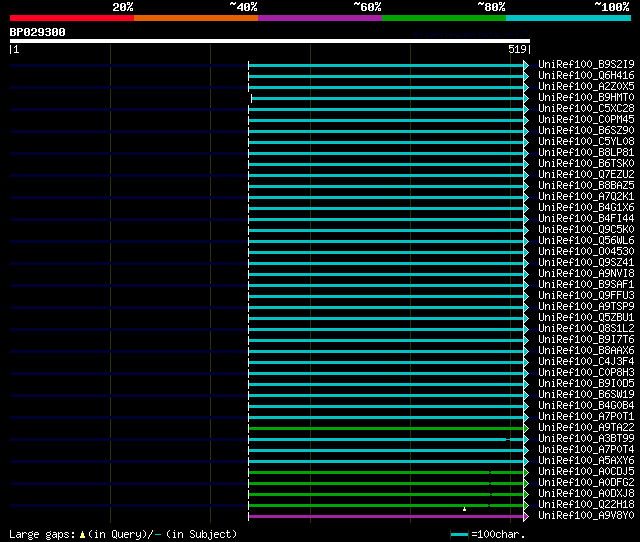Select label UniRef100_A7P0T1
640x542 pixels.
click(x=586, y=417)
